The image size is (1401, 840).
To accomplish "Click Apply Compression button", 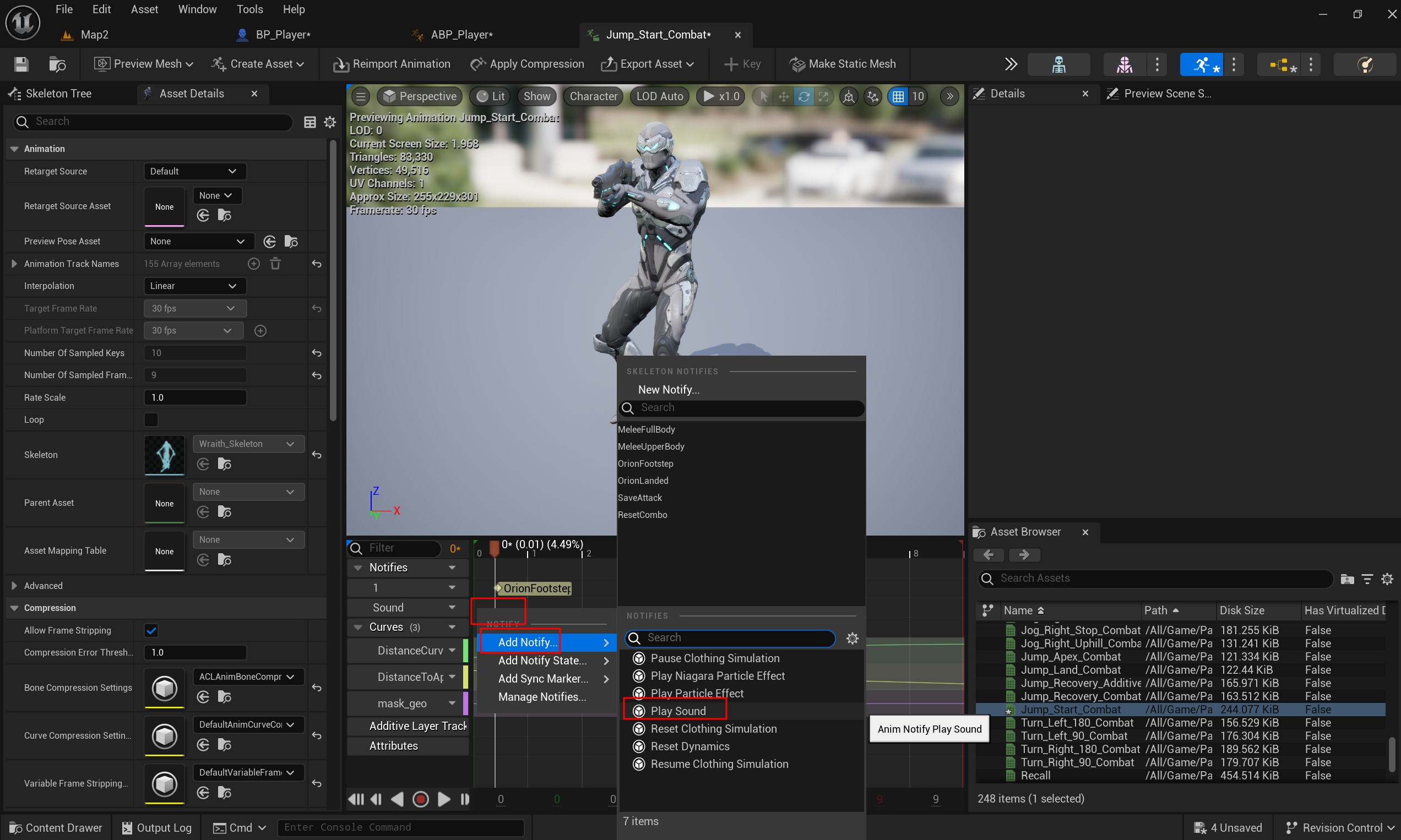I will pyautogui.click(x=527, y=64).
